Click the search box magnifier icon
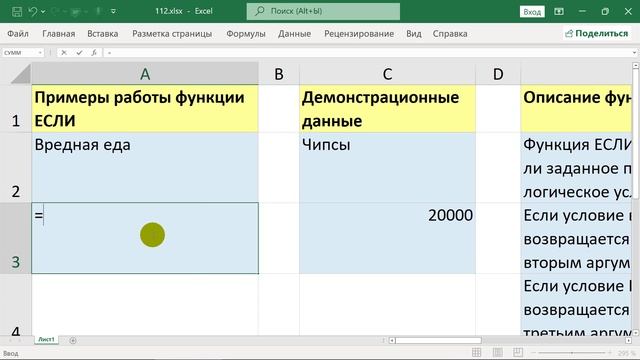Screen dimensions: 640x360 coord(260,11)
